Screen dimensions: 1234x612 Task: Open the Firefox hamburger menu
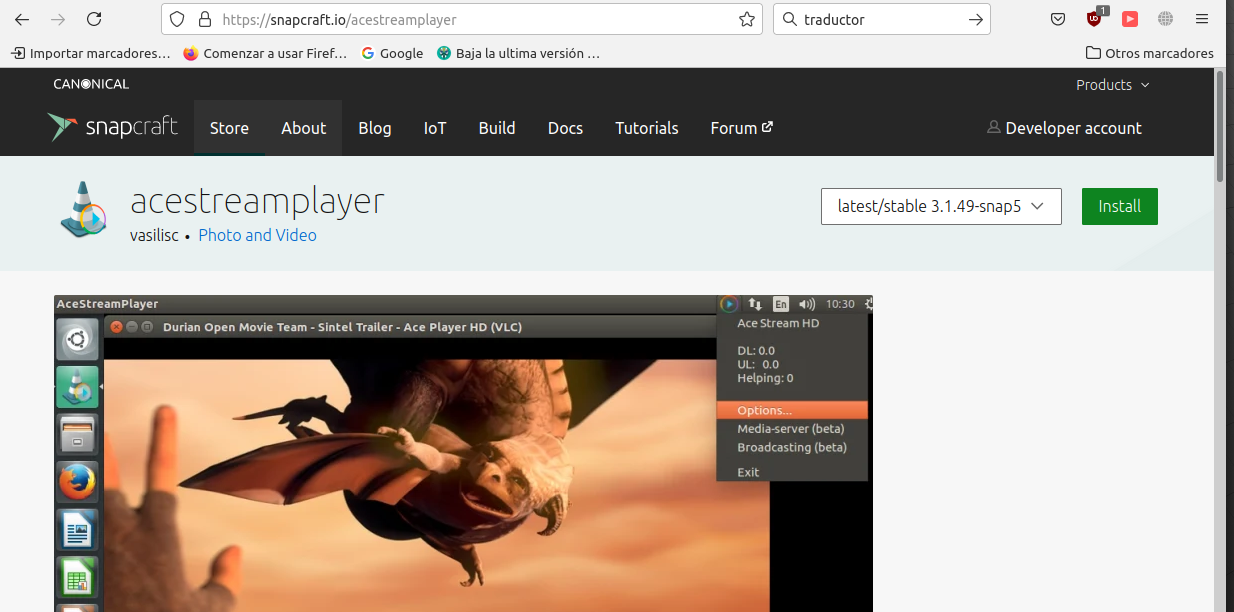1202,19
